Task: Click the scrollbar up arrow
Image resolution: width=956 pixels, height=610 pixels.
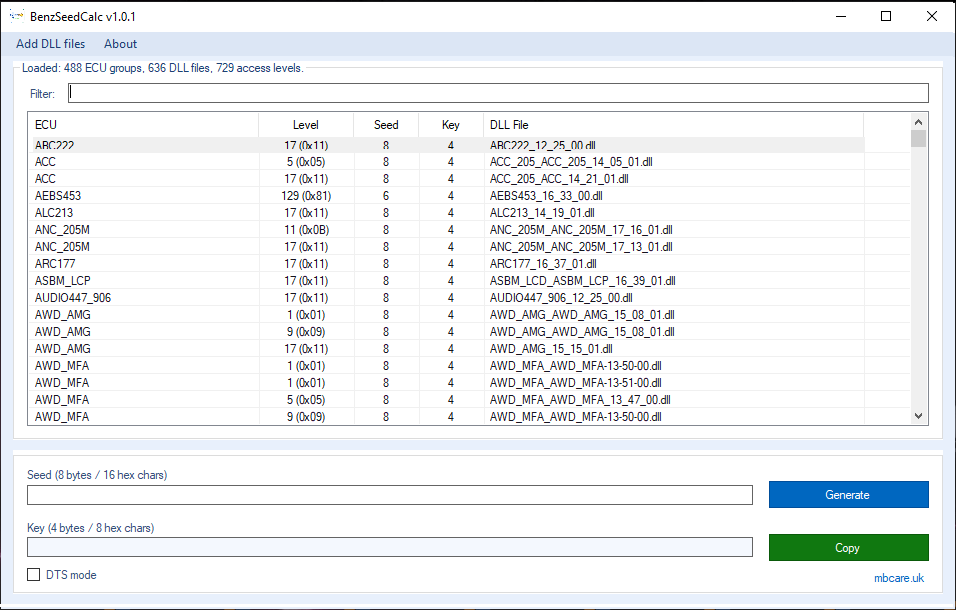Action: click(918, 121)
